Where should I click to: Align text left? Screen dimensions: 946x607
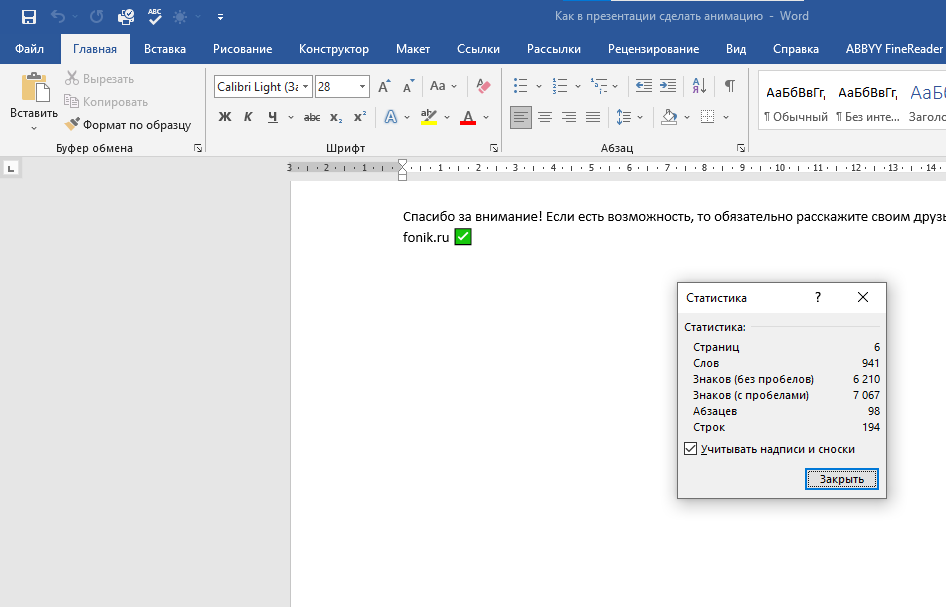pos(521,117)
